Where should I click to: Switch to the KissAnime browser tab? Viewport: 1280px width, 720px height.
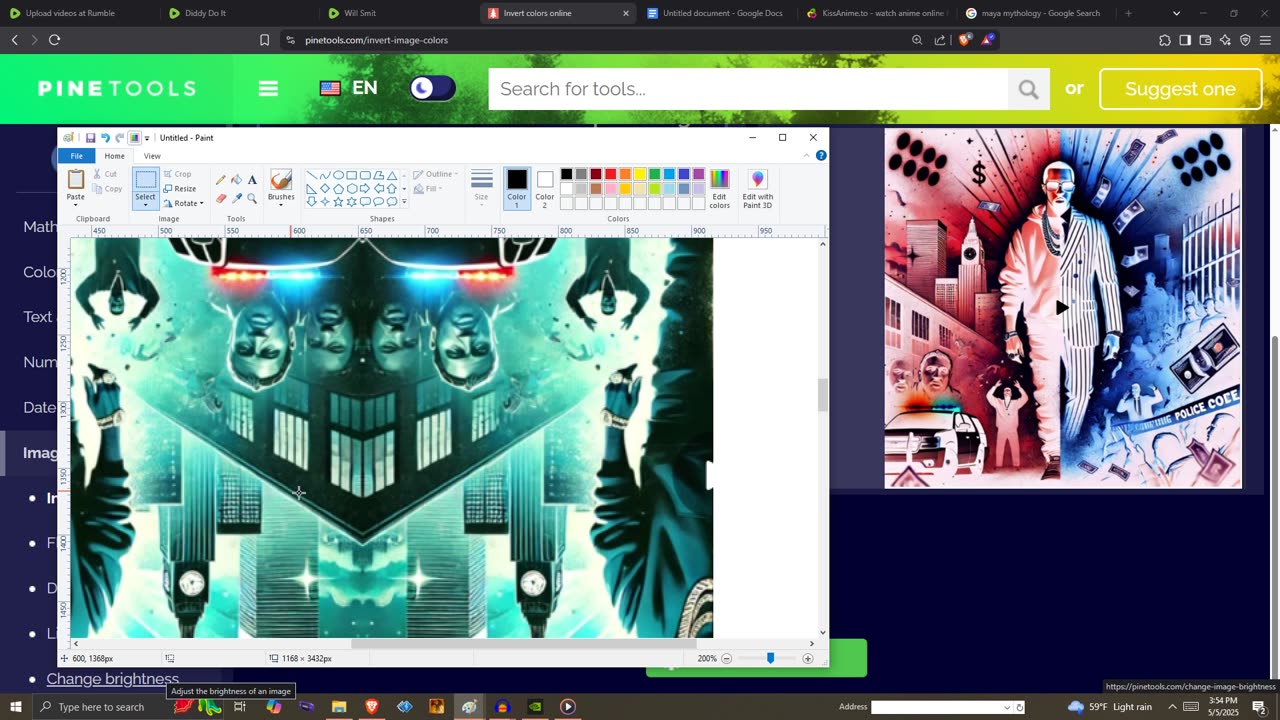click(x=878, y=13)
